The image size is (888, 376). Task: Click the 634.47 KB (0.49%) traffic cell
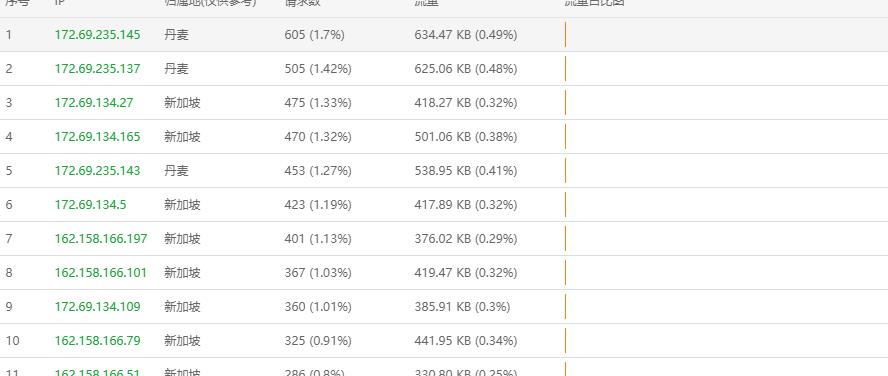pos(466,35)
